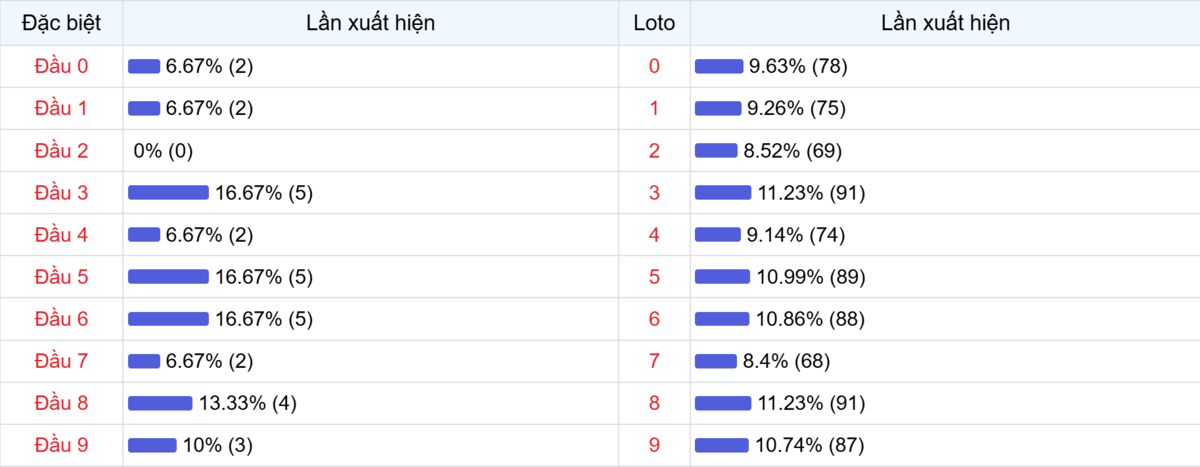Click the 16.67% (5) value for Đầu 6
1200x467 pixels.
tap(264, 319)
